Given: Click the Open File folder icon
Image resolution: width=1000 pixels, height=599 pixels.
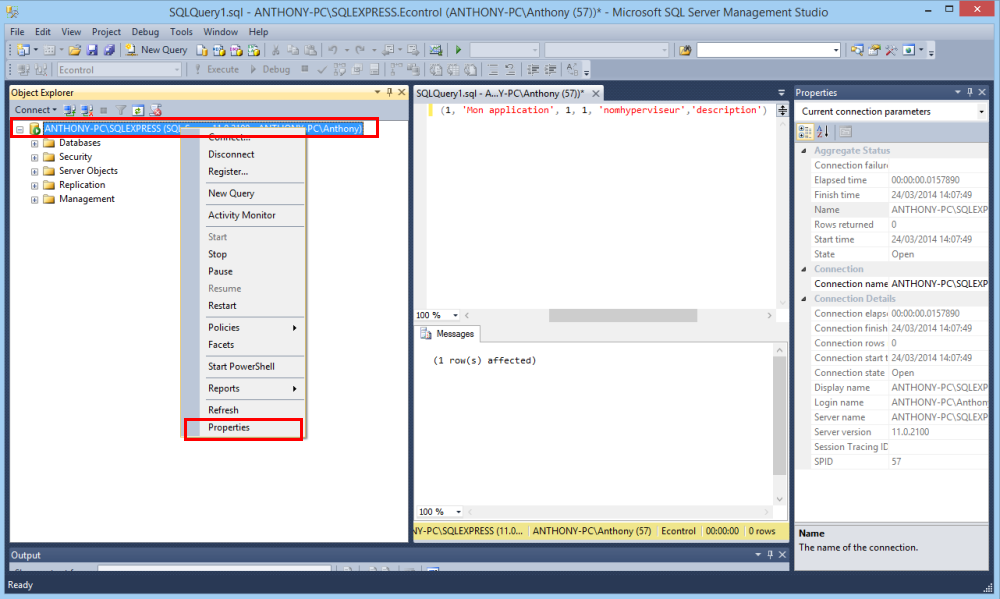Looking at the screenshot, I should (x=75, y=50).
